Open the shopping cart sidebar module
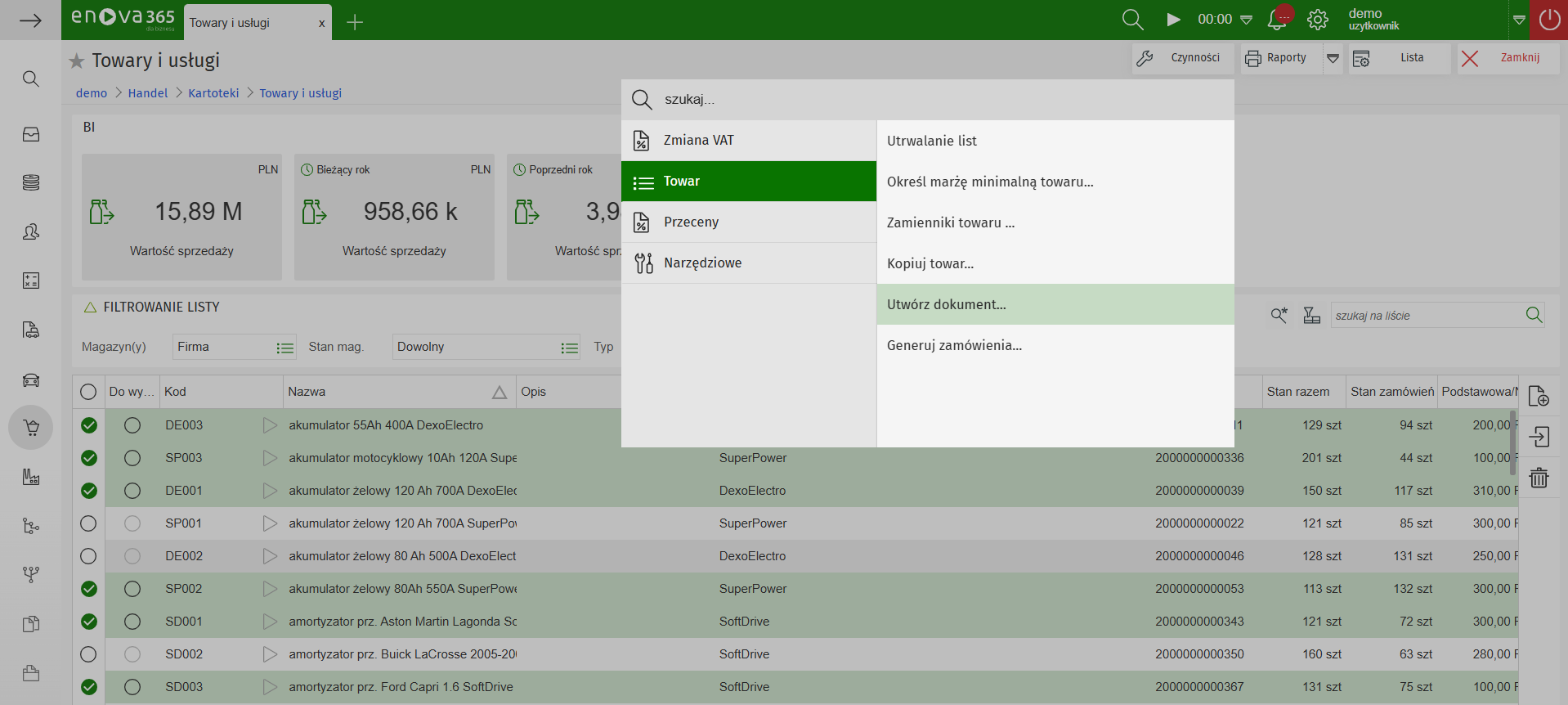 31,428
